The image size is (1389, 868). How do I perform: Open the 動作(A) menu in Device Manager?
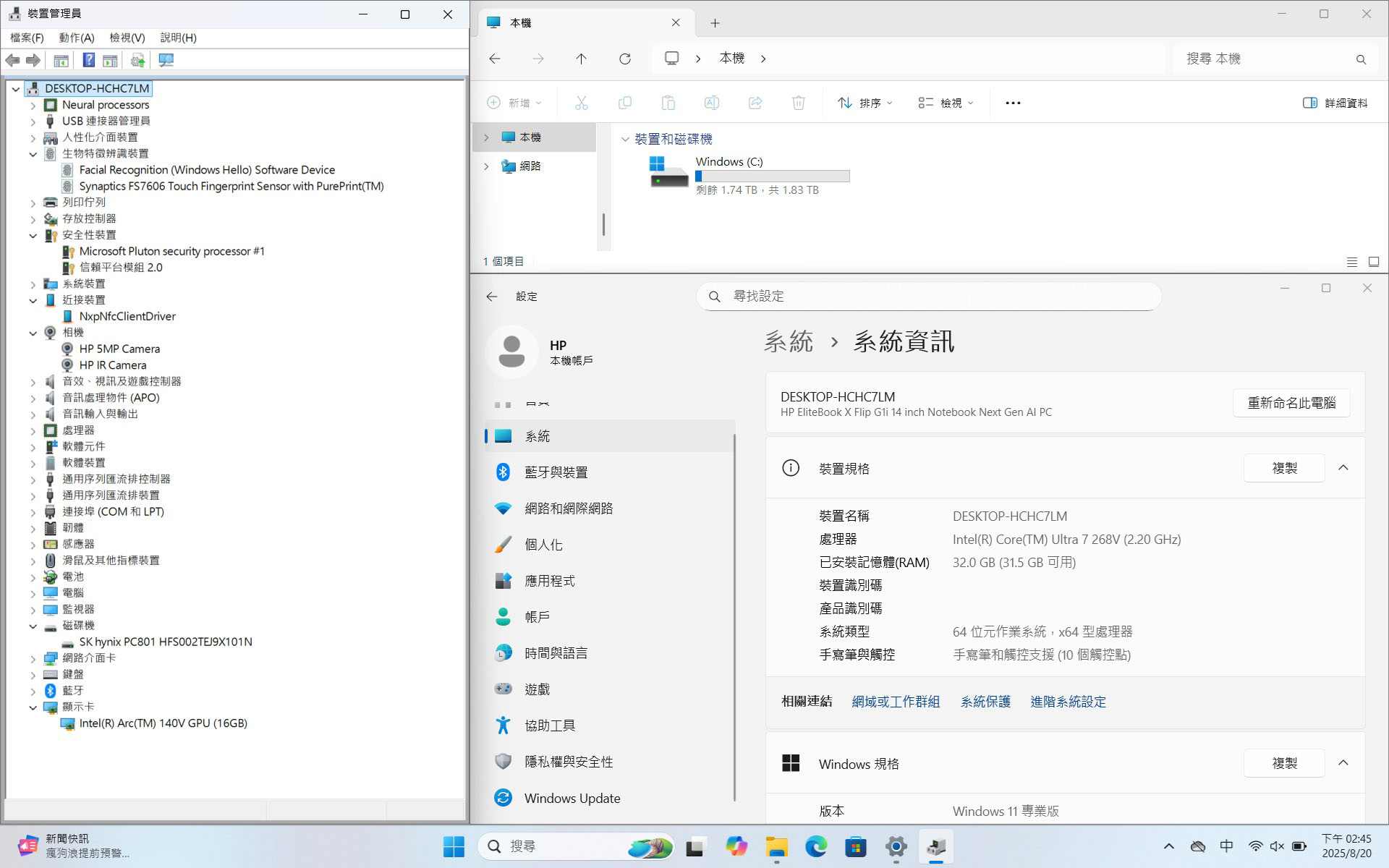tap(76, 38)
